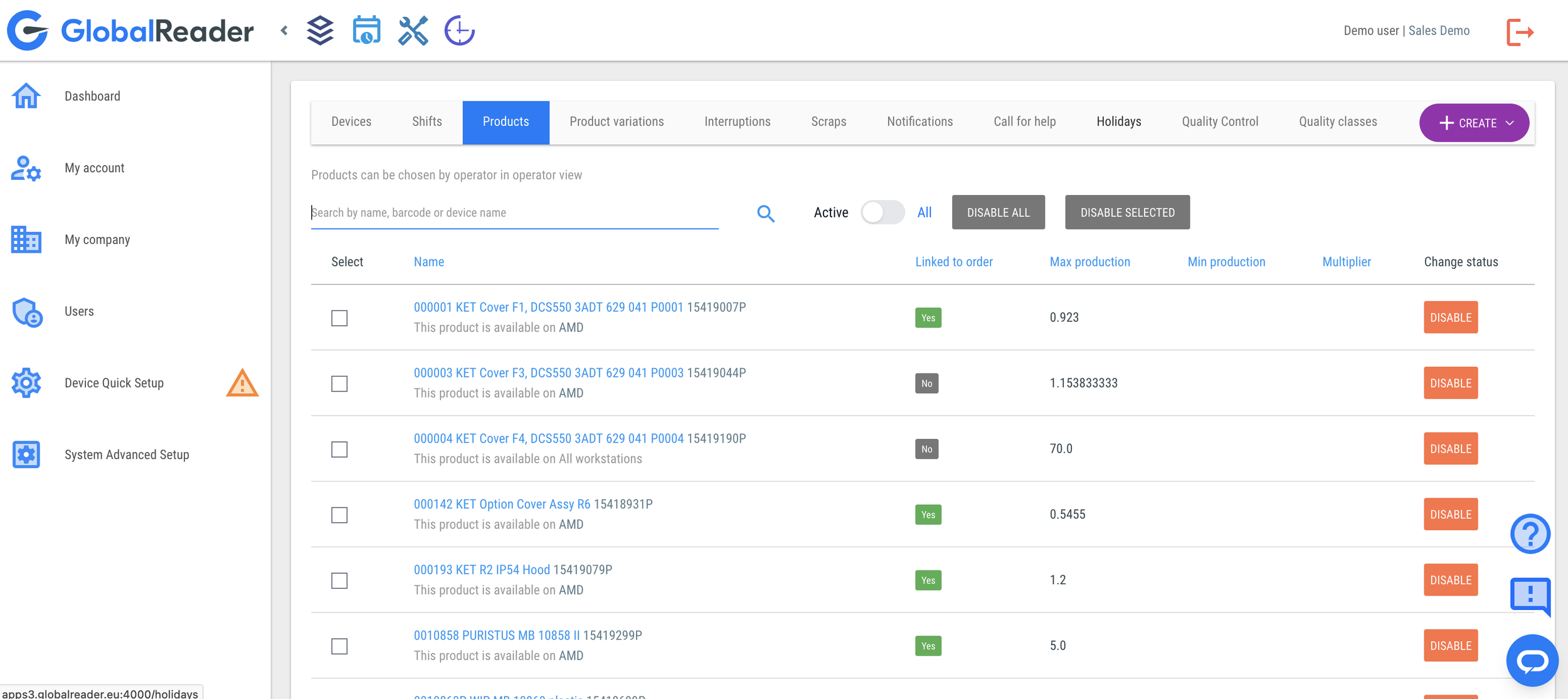1568x699 pixels.
Task: Collapse sidebar with the left chevron
Action: pyautogui.click(x=285, y=31)
